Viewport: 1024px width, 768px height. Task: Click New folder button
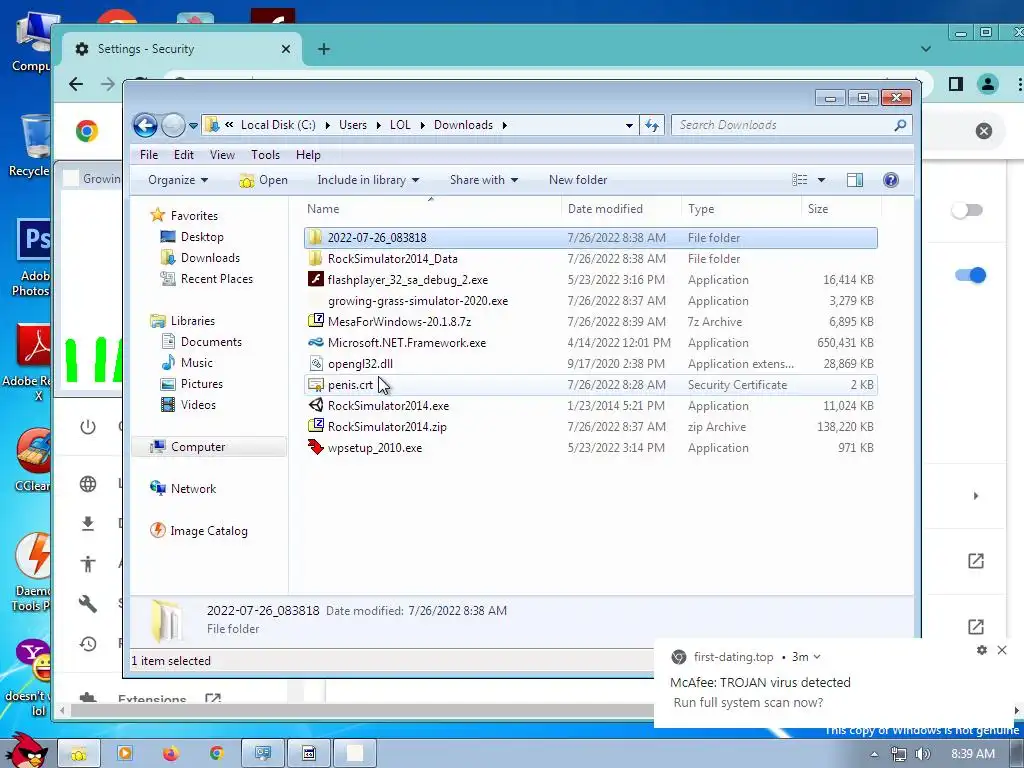[578, 180]
